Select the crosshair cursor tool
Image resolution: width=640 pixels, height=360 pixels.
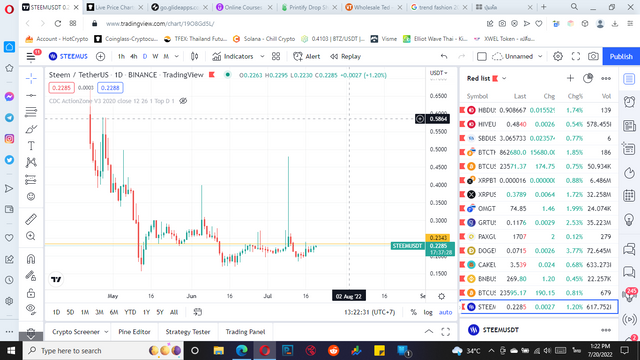[x=31, y=78]
